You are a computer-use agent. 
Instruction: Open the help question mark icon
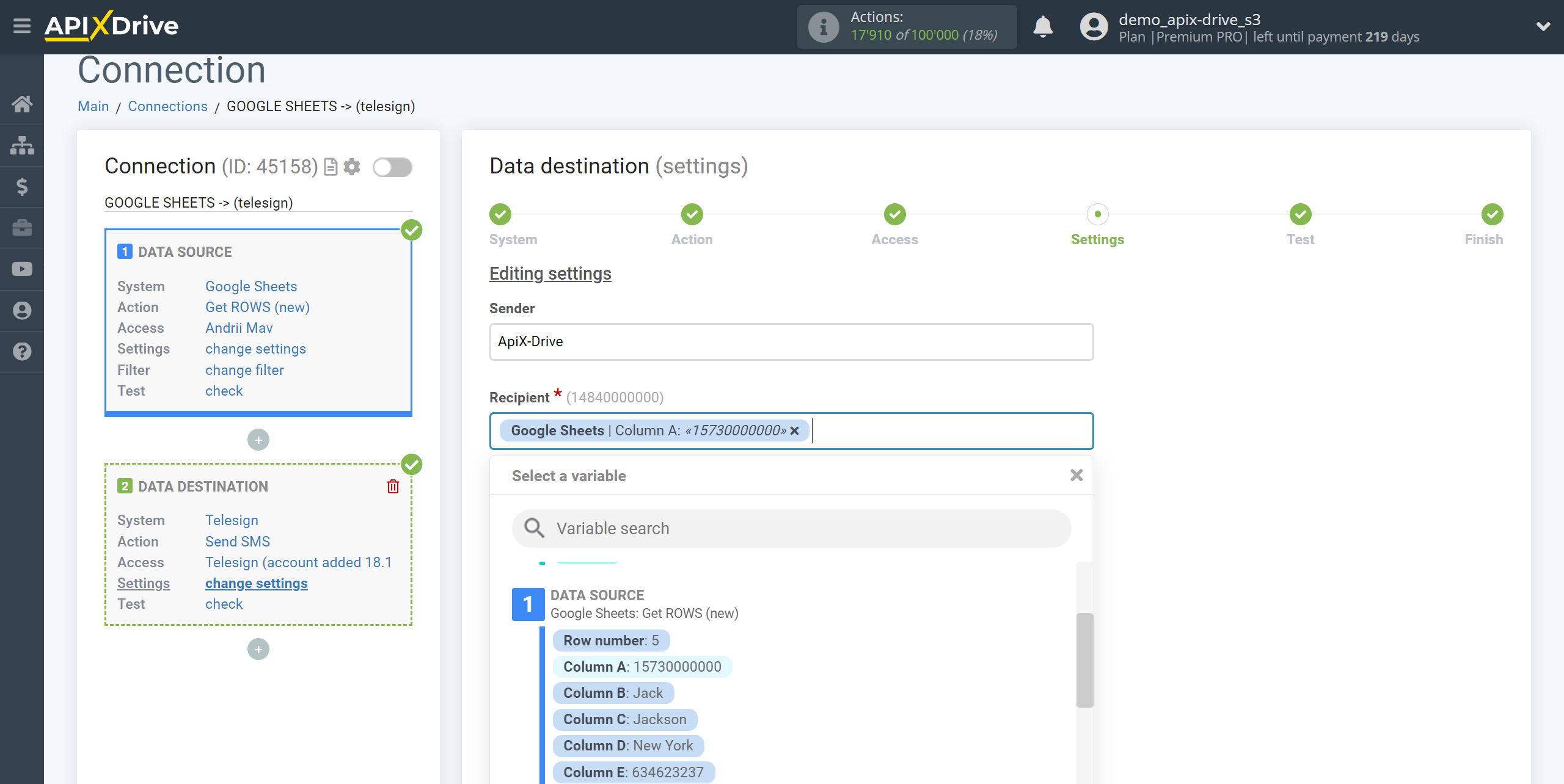[x=22, y=352]
